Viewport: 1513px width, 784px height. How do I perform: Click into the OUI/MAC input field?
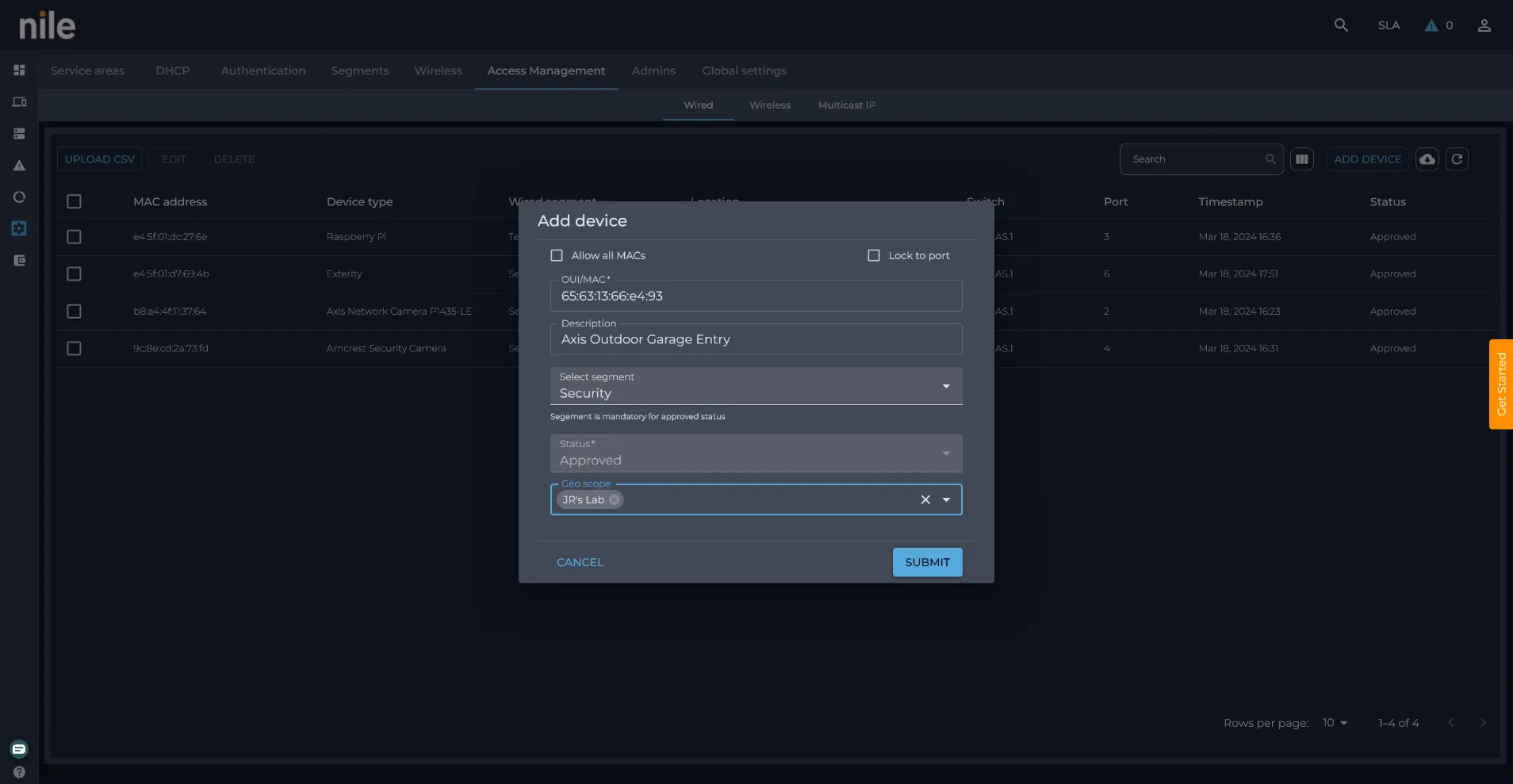[756, 296]
